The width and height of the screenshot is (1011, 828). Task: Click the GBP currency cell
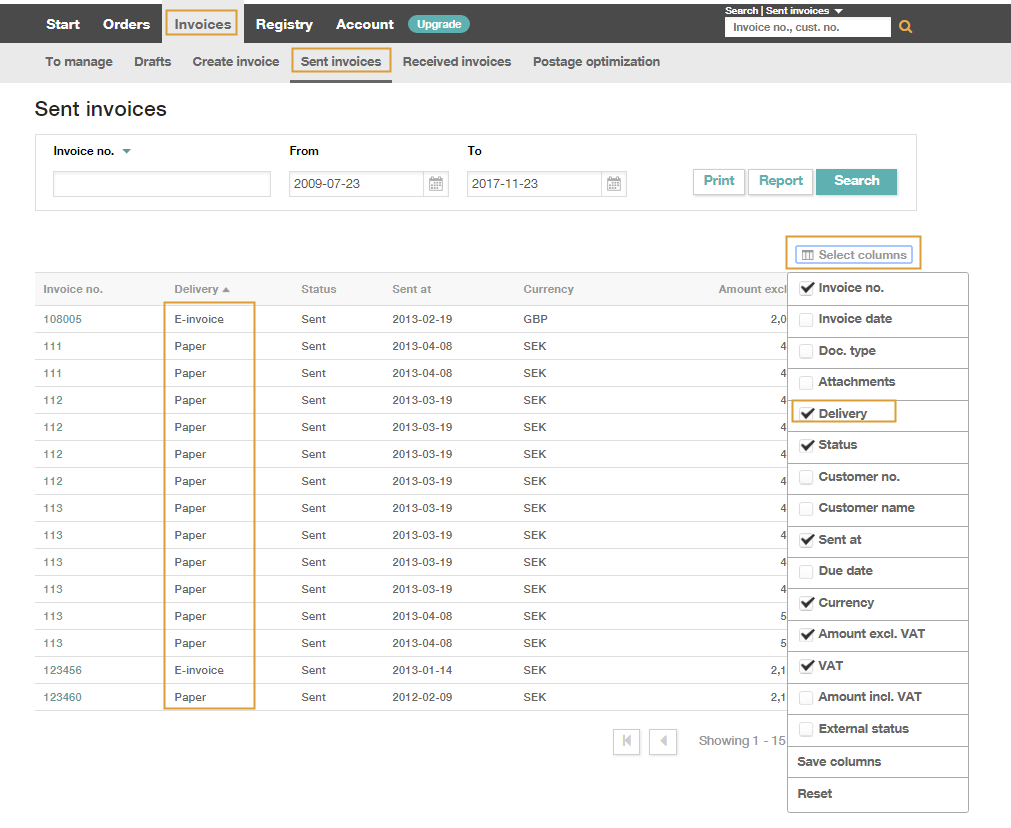pos(535,319)
